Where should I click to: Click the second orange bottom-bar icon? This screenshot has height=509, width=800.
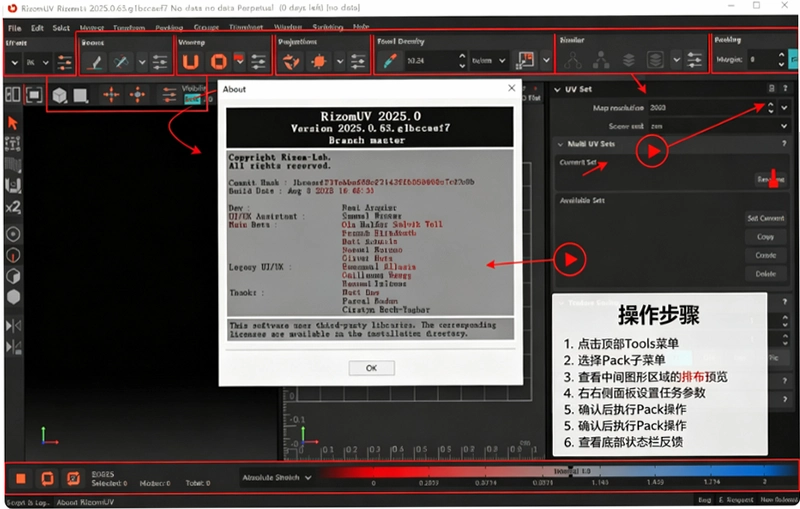(47, 478)
